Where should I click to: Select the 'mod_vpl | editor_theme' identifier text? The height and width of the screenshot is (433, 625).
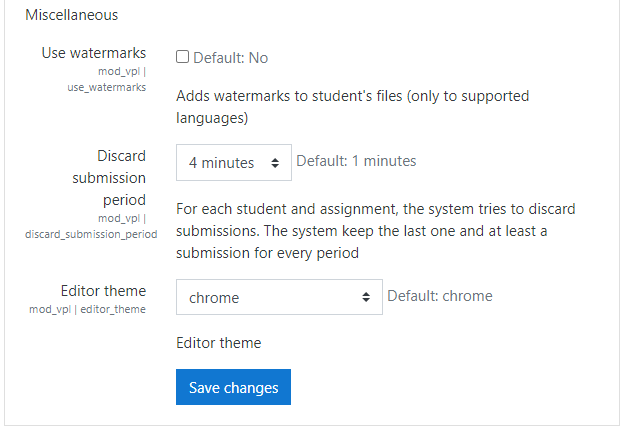pos(88,310)
